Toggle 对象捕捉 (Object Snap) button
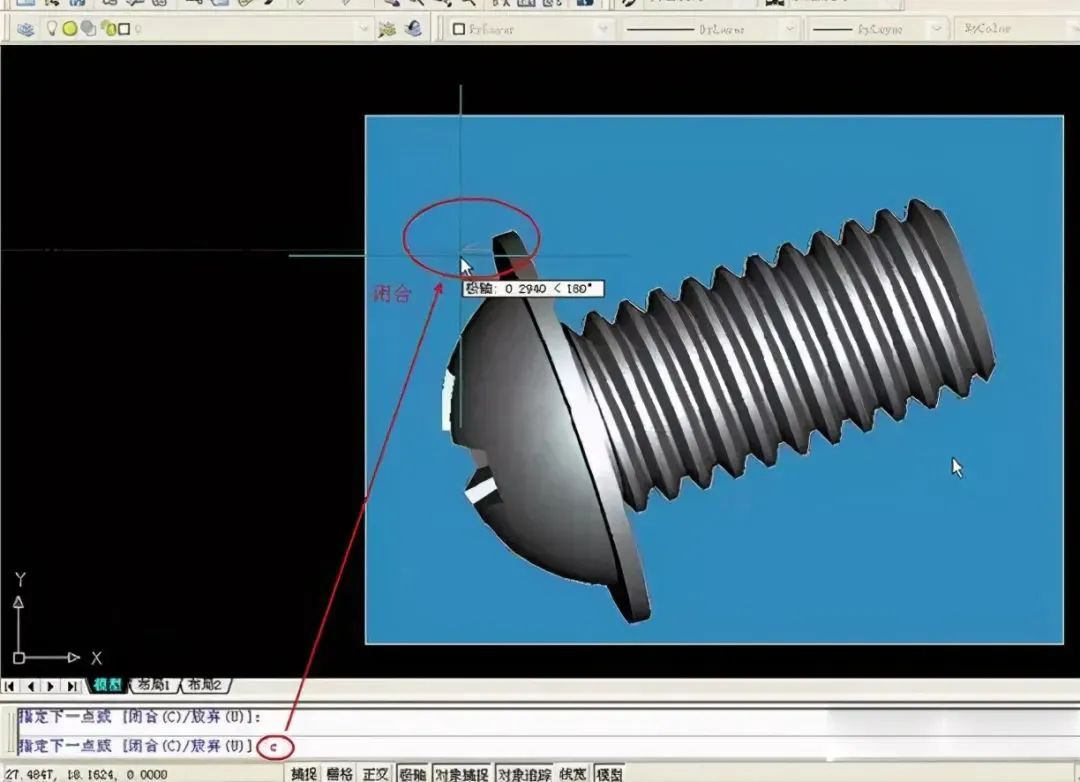 pyautogui.click(x=461, y=774)
